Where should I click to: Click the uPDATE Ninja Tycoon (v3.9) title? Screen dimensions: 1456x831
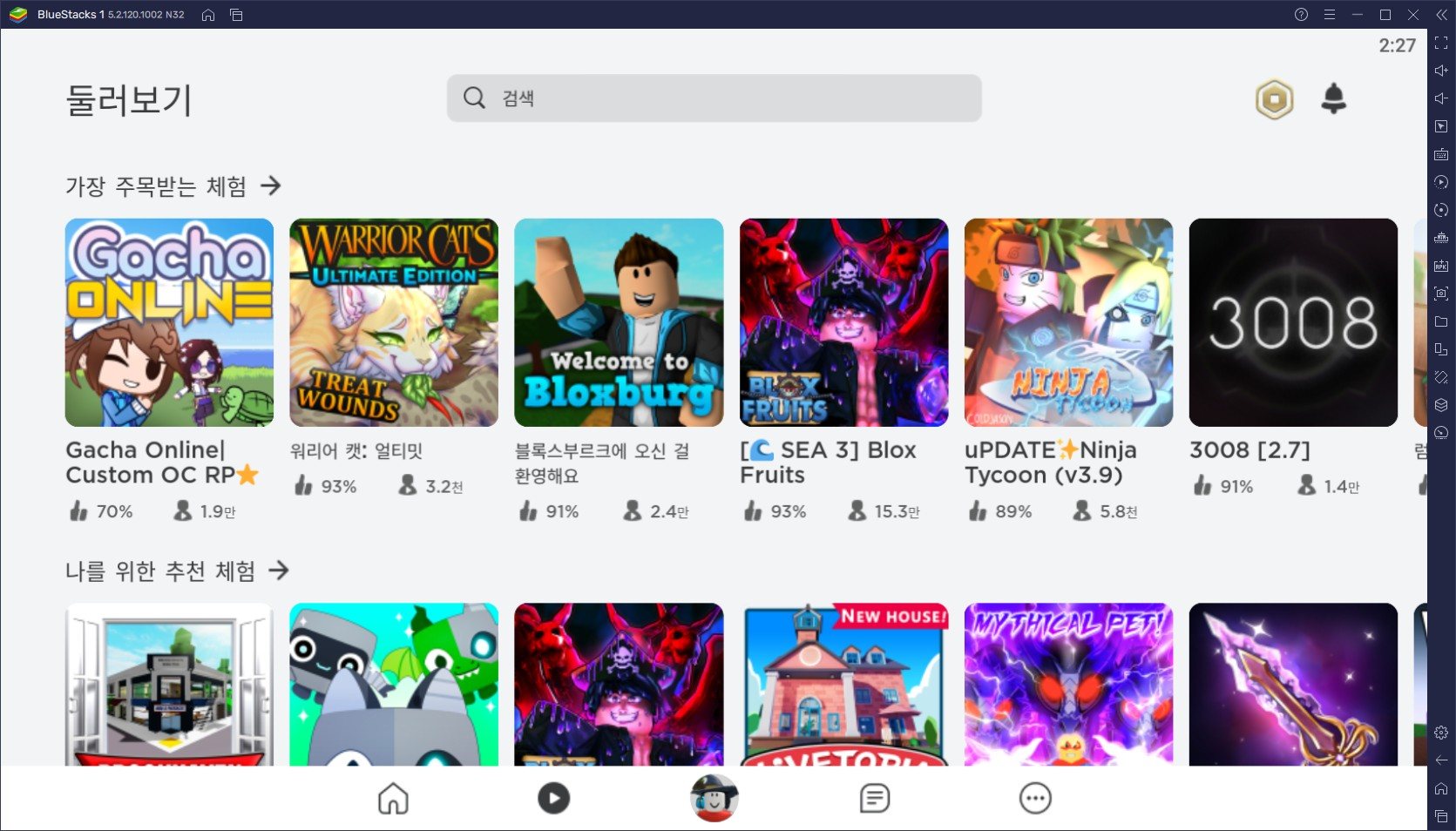click(1051, 463)
